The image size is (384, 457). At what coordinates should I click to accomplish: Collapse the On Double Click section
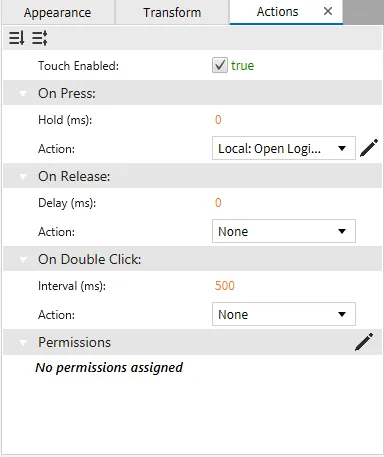click(23, 259)
